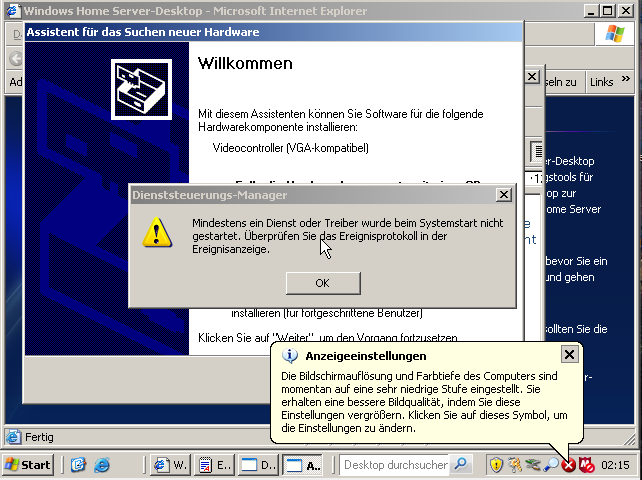Click the keys icon in system tray
Viewport: 642px width, 480px height.
pyautogui.click(x=514, y=465)
